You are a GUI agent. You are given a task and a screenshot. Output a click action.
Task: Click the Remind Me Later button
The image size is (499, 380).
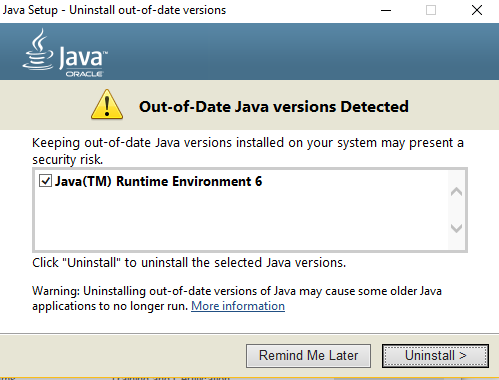[308, 356]
